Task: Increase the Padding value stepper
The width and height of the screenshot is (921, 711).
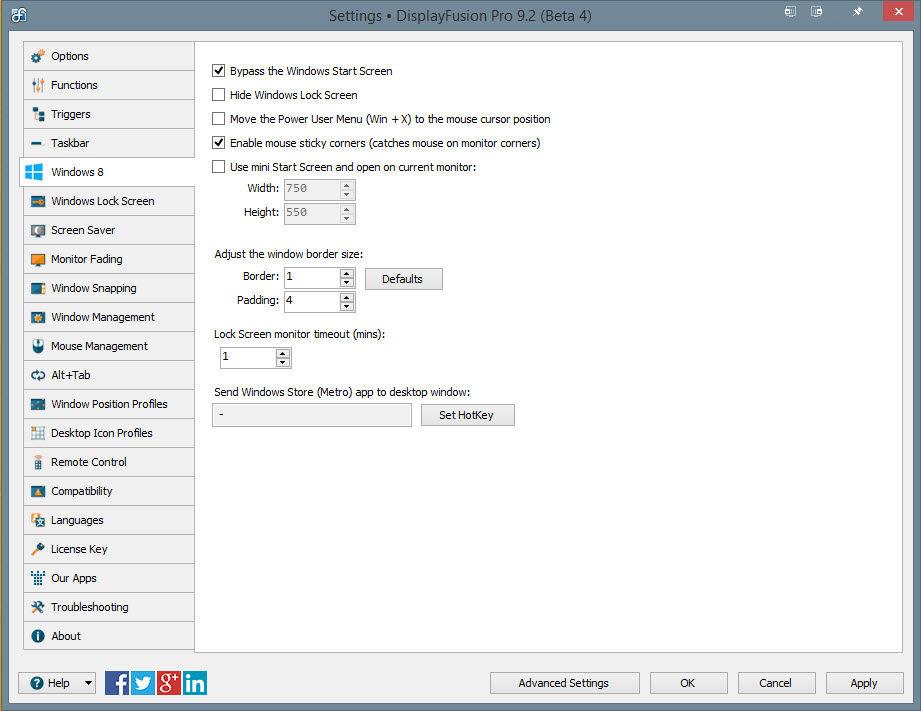Action: (x=347, y=297)
